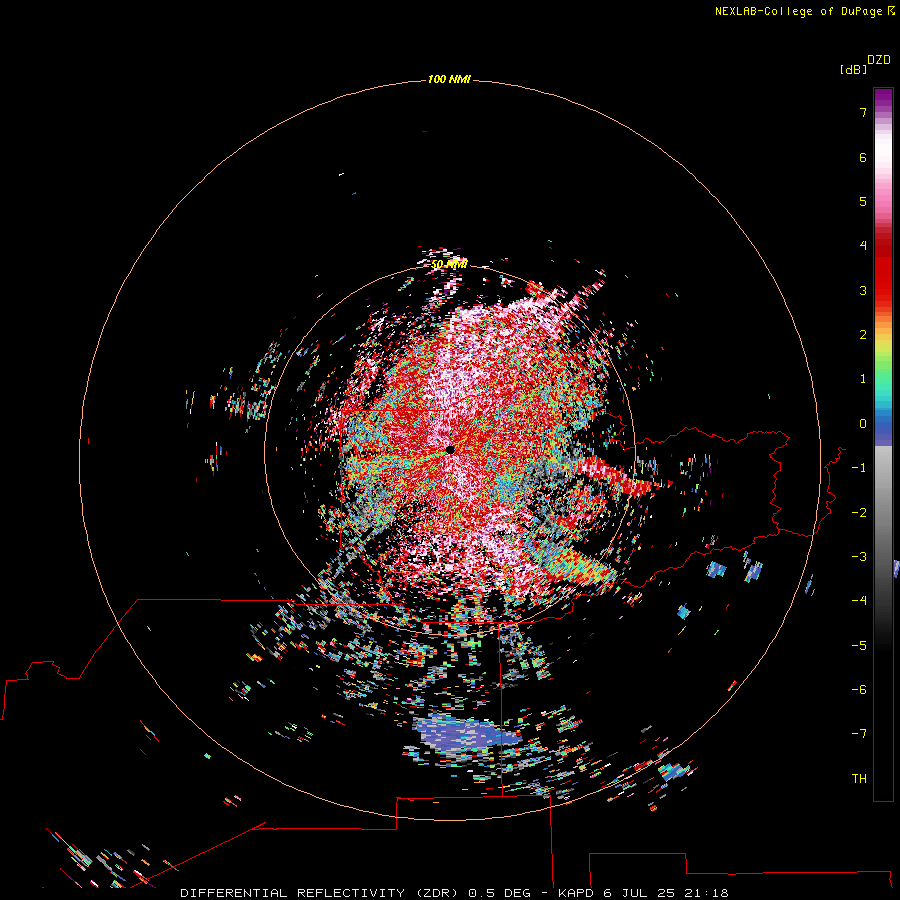Click the -1 value on color scale
The image size is (900, 900).
point(859,468)
